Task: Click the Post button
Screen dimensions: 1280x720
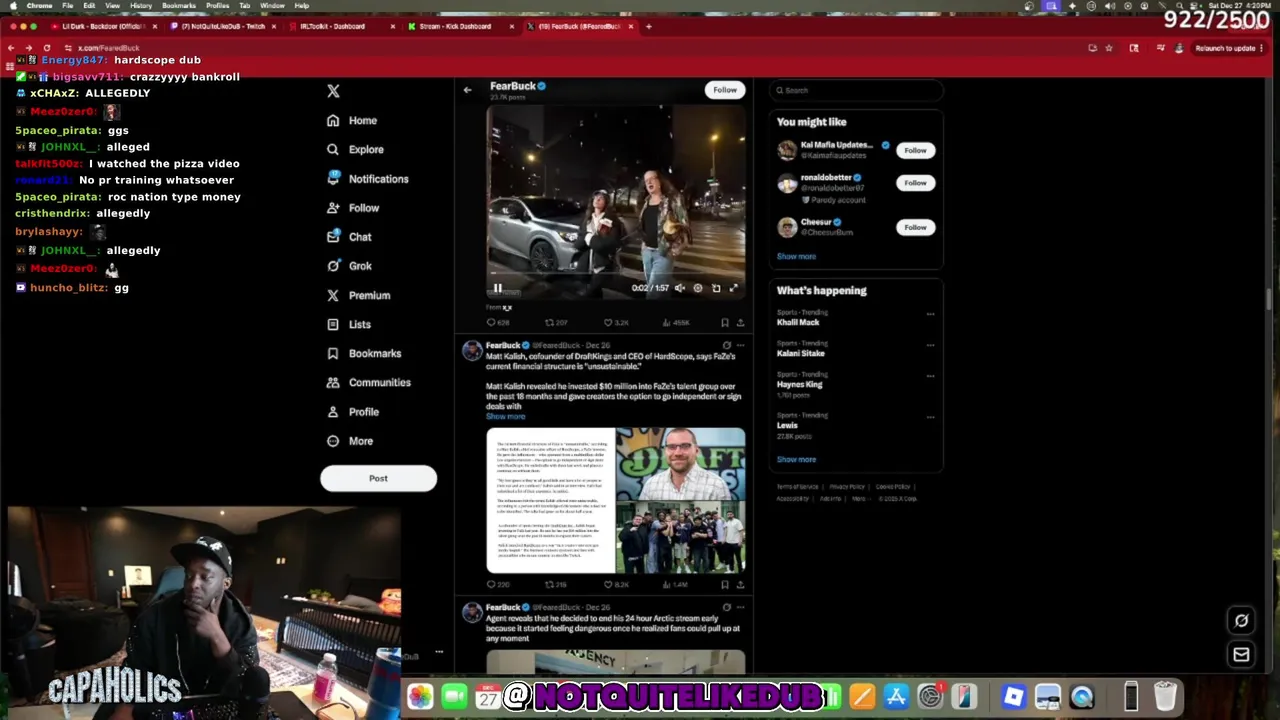Action: point(378,478)
